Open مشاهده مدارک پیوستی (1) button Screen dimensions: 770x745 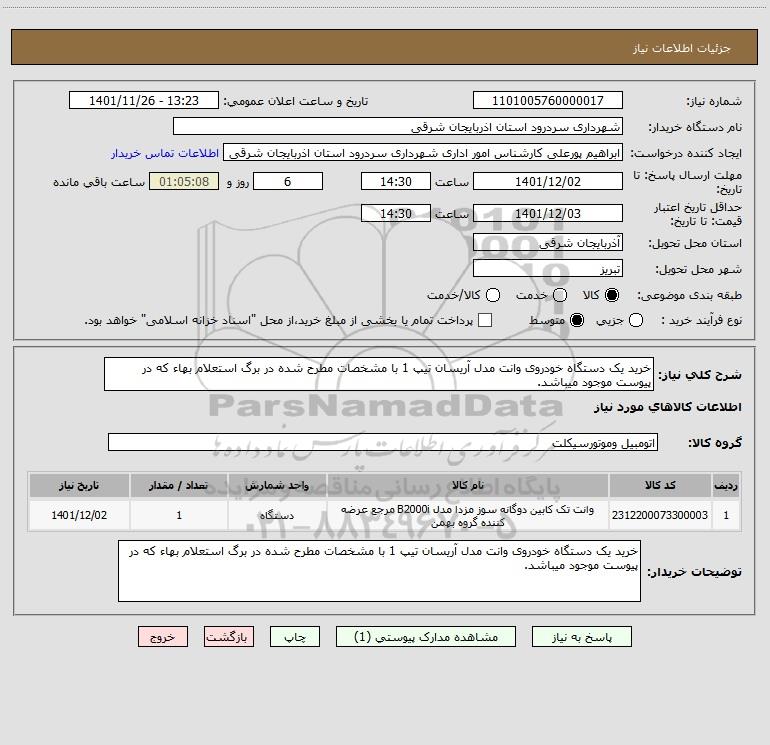[x=426, y=637]
